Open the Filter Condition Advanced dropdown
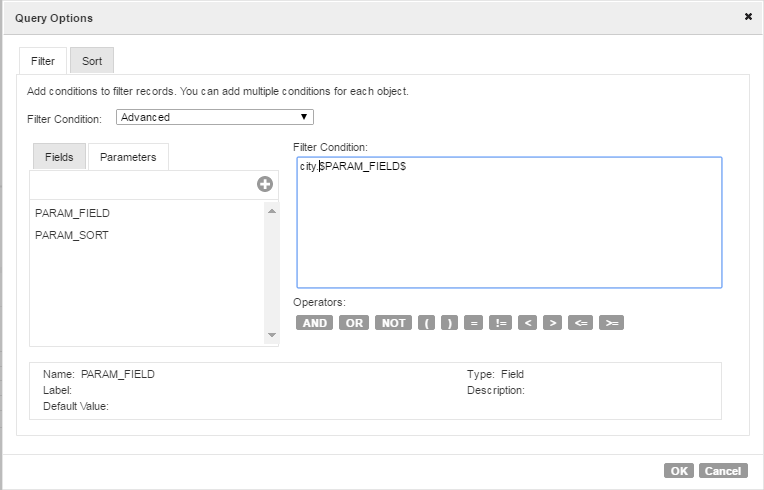Image resolution: width=764 pixels, height=490 pixels. point(215,117)
